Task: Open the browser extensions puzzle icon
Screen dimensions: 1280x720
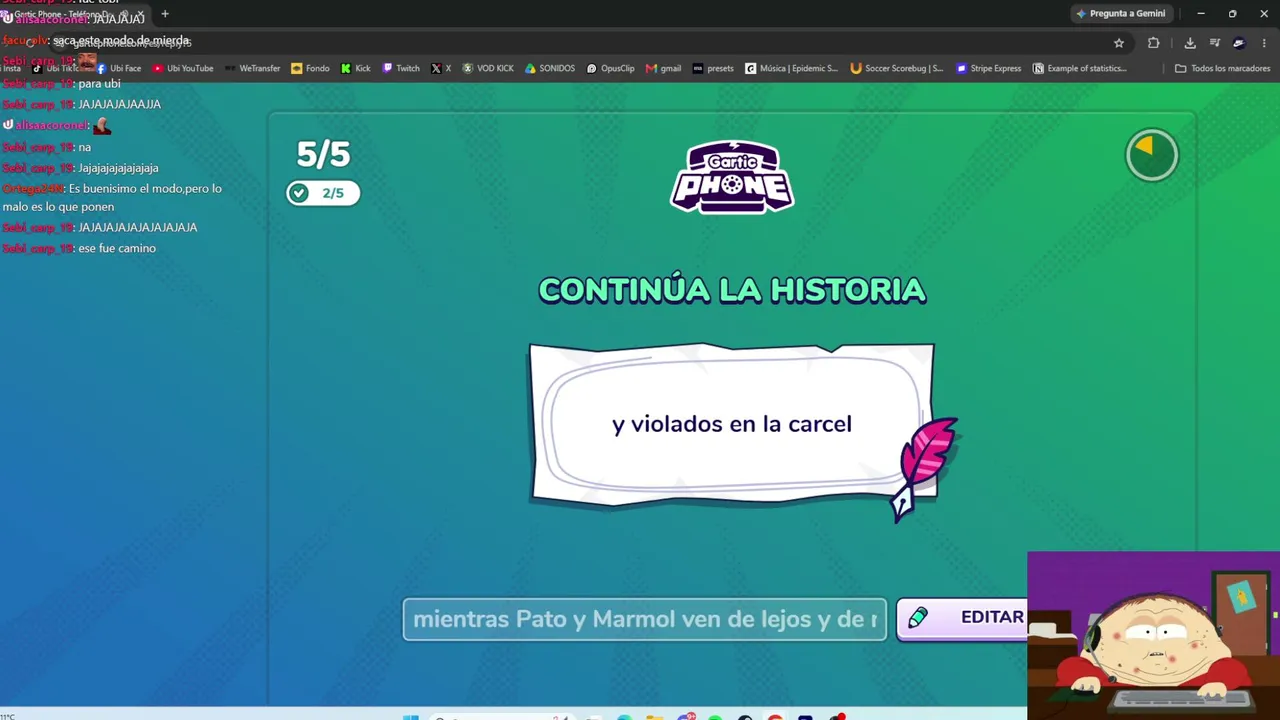Action: [x=1153, y=43]
